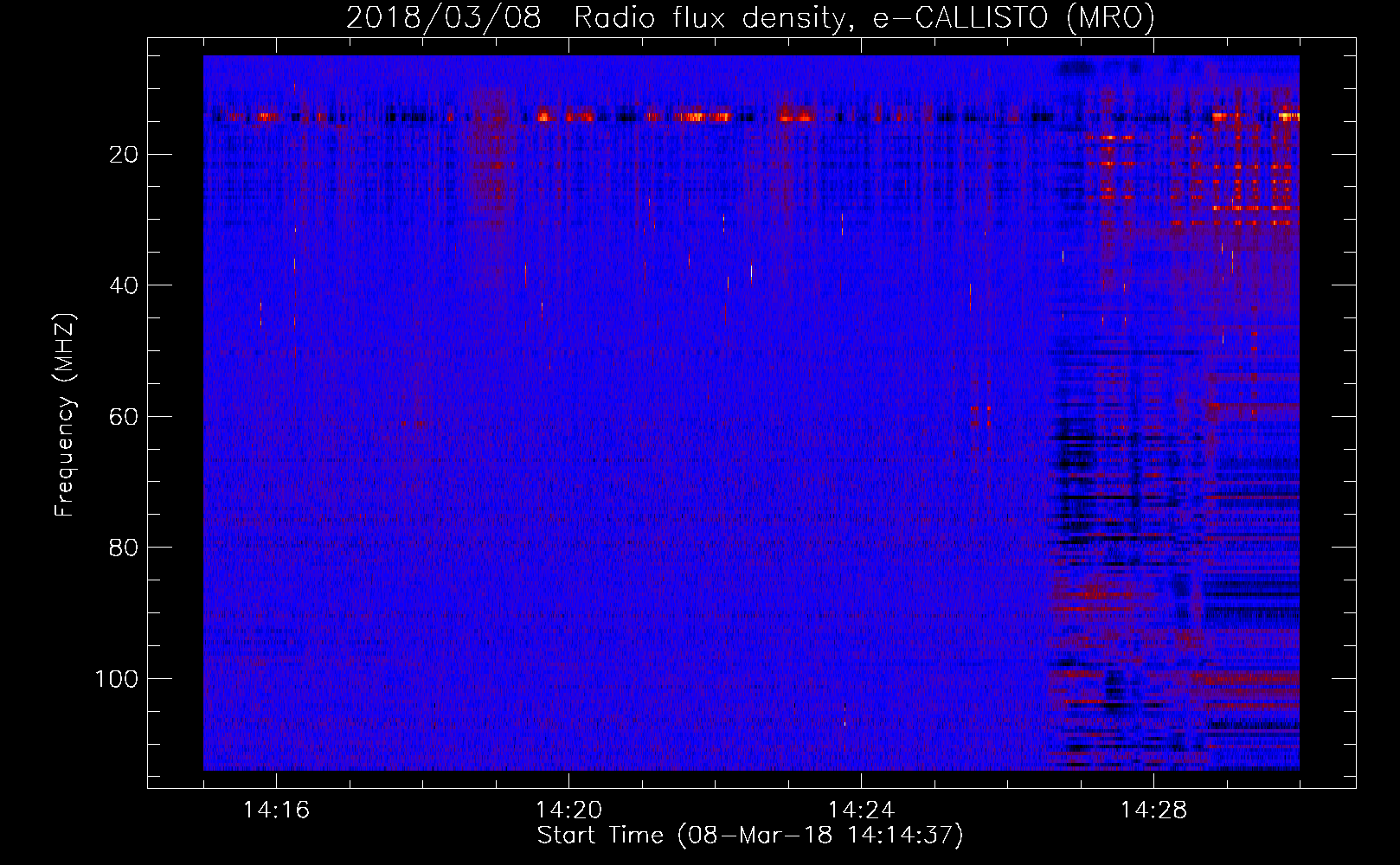
Task: Click the "100" frequency tick label
Action: point(117,679)
